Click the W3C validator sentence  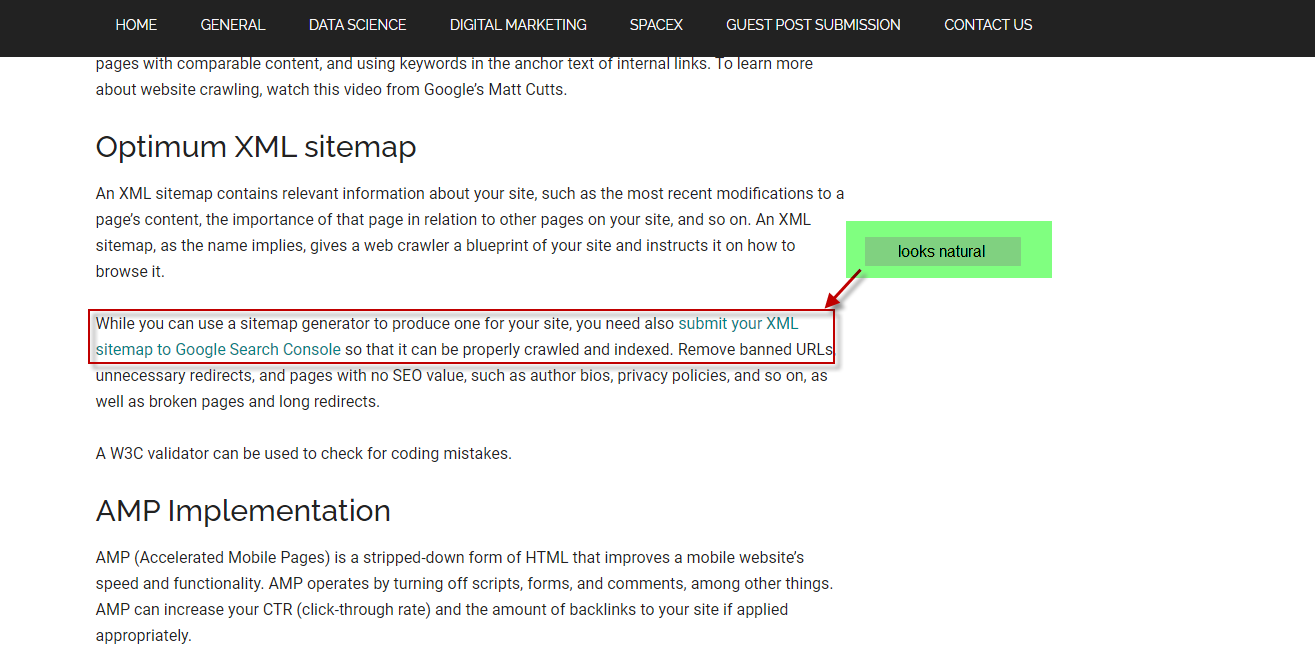coord(303,454)
